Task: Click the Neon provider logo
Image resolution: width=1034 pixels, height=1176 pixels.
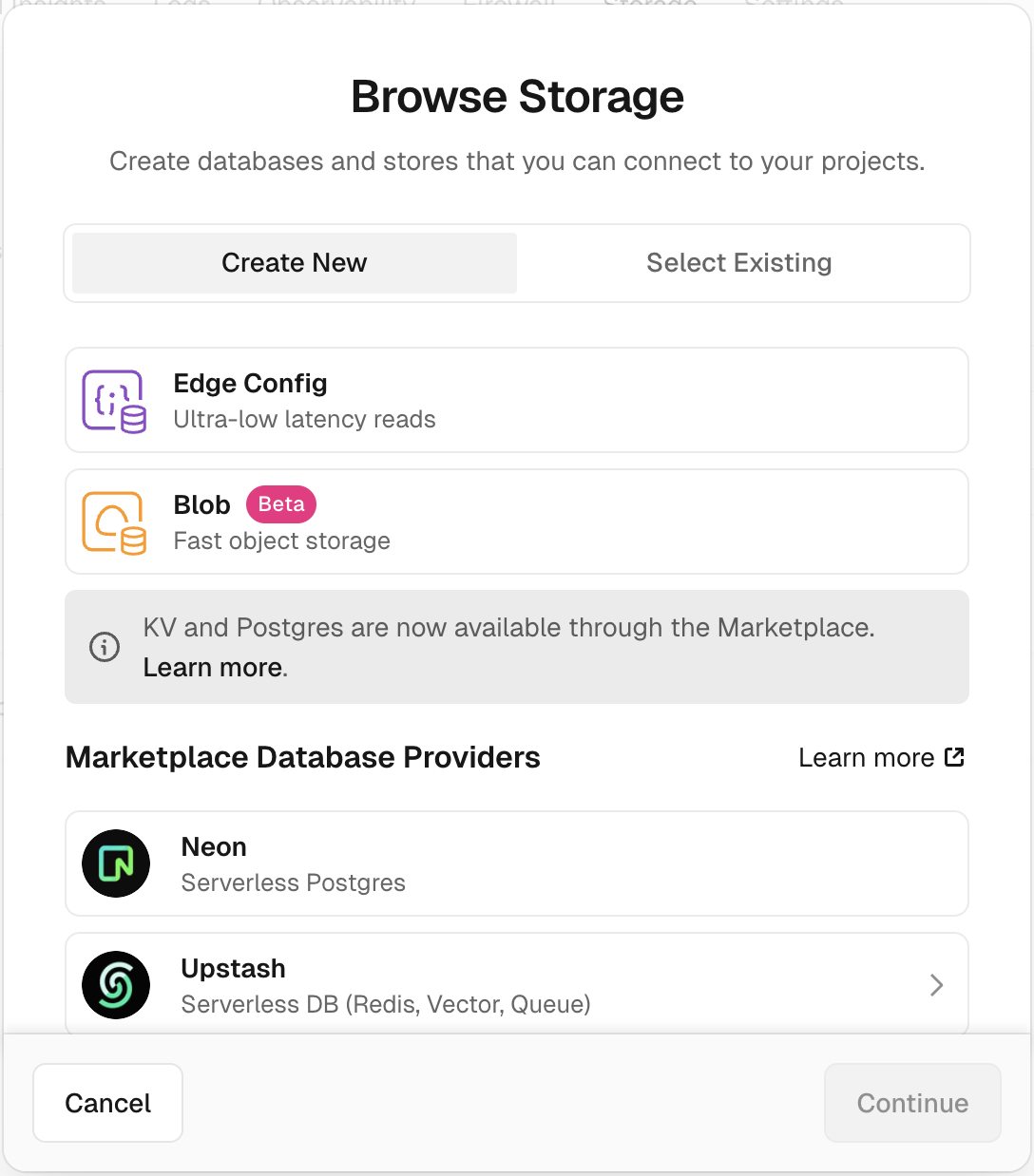Action: click(x=116, y=863)
